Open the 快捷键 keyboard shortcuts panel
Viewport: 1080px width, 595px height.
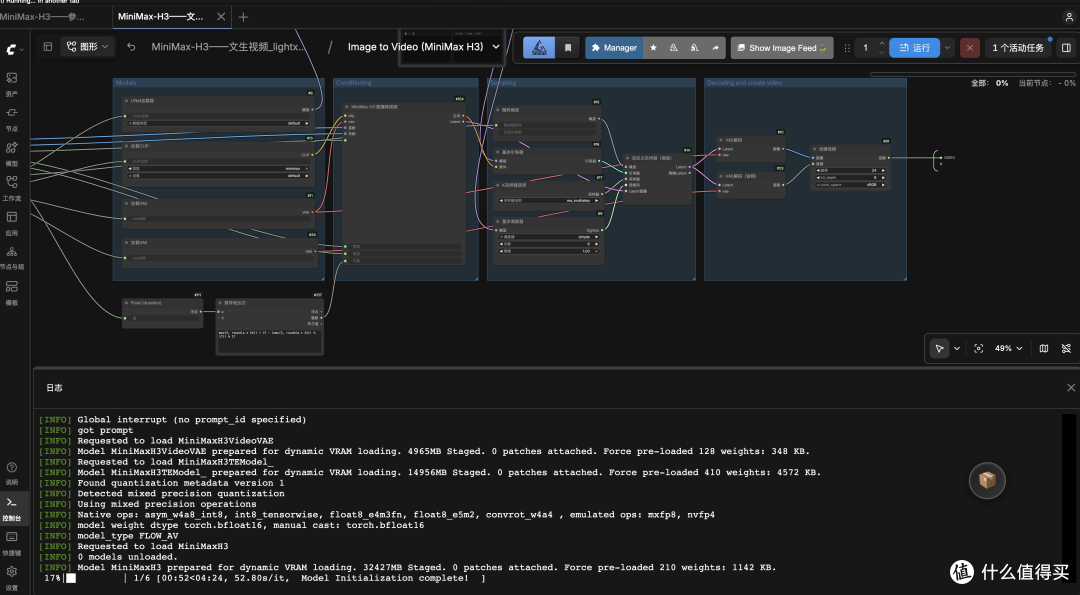pos(12,542)
